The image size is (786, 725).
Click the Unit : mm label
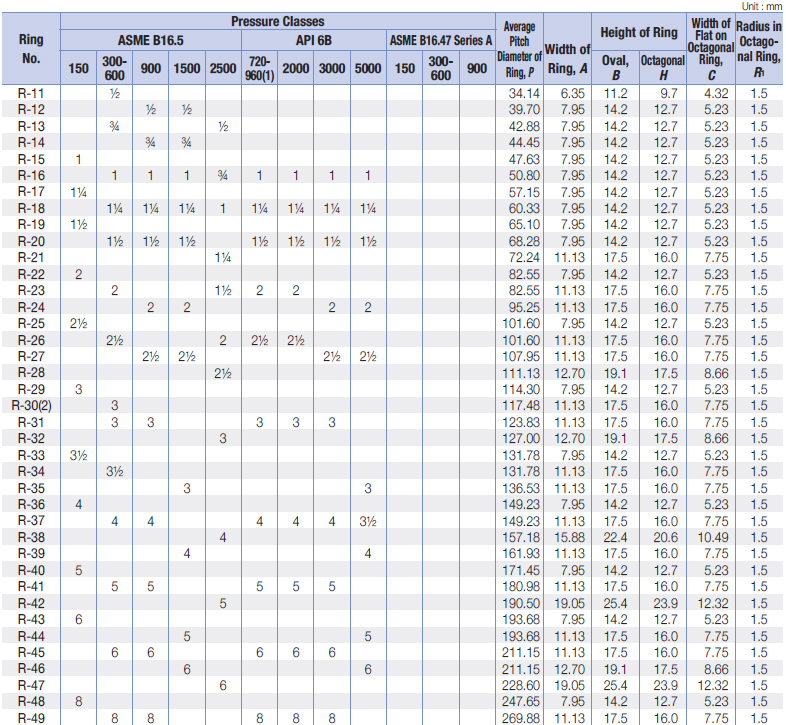coord(761,6)
